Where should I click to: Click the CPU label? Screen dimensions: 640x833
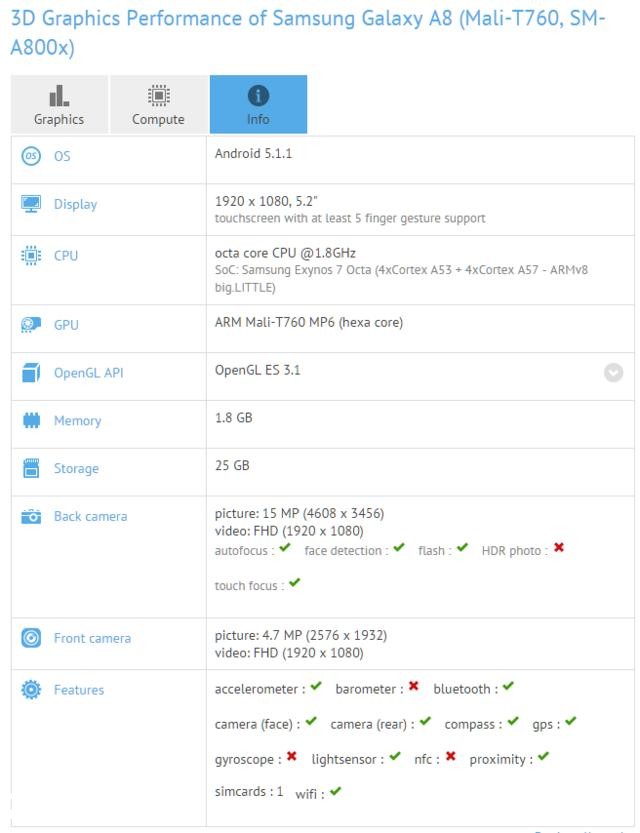[66, 256]
